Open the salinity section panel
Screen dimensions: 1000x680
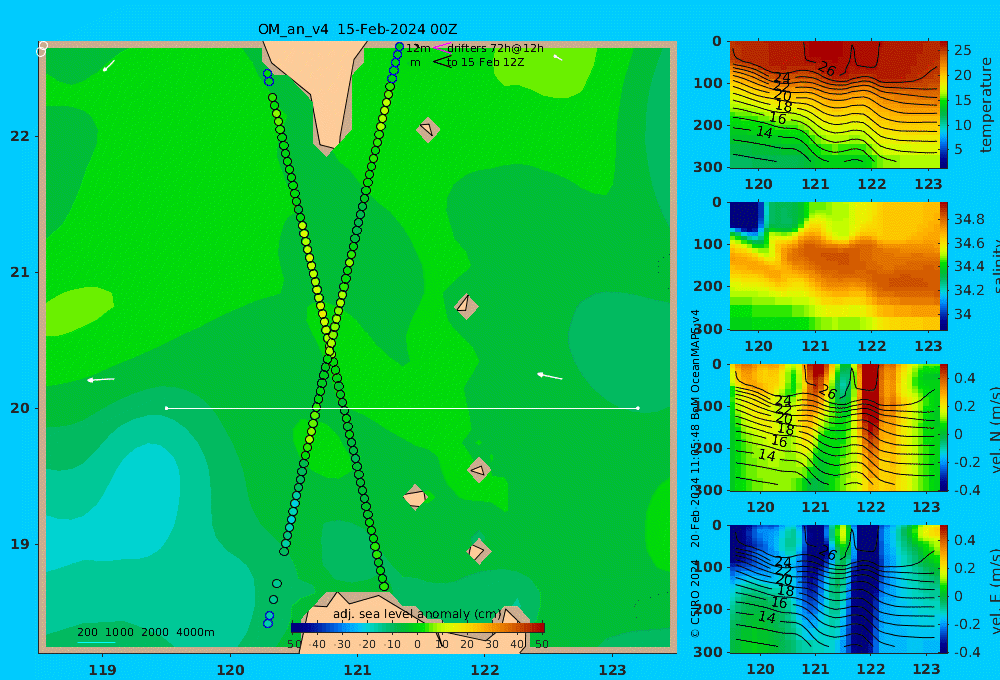pos(834,266)
